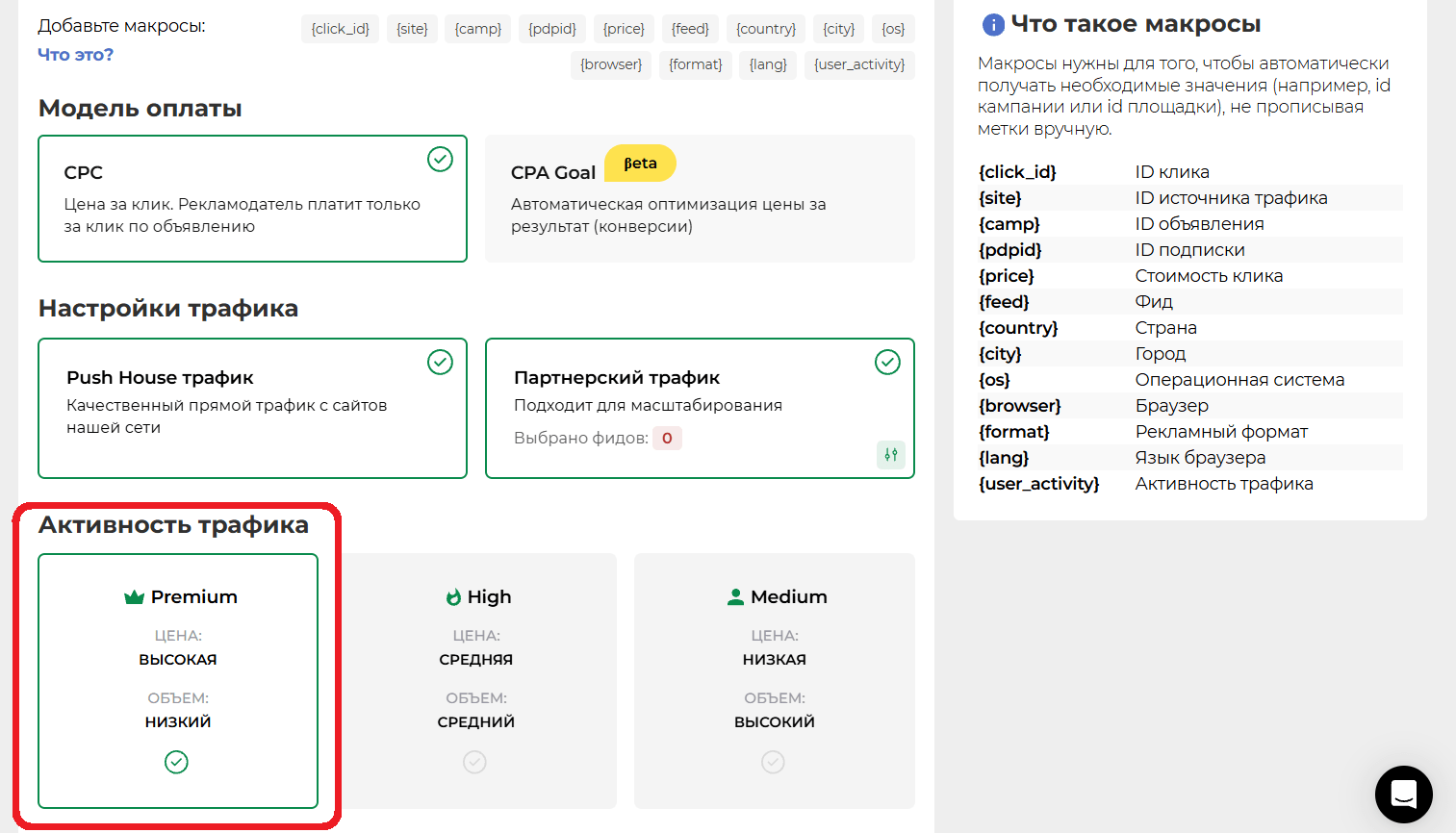Select the High traffic activity card
Screen dimensions: 1456x833
pyautogui.click(x=476, y=681)
